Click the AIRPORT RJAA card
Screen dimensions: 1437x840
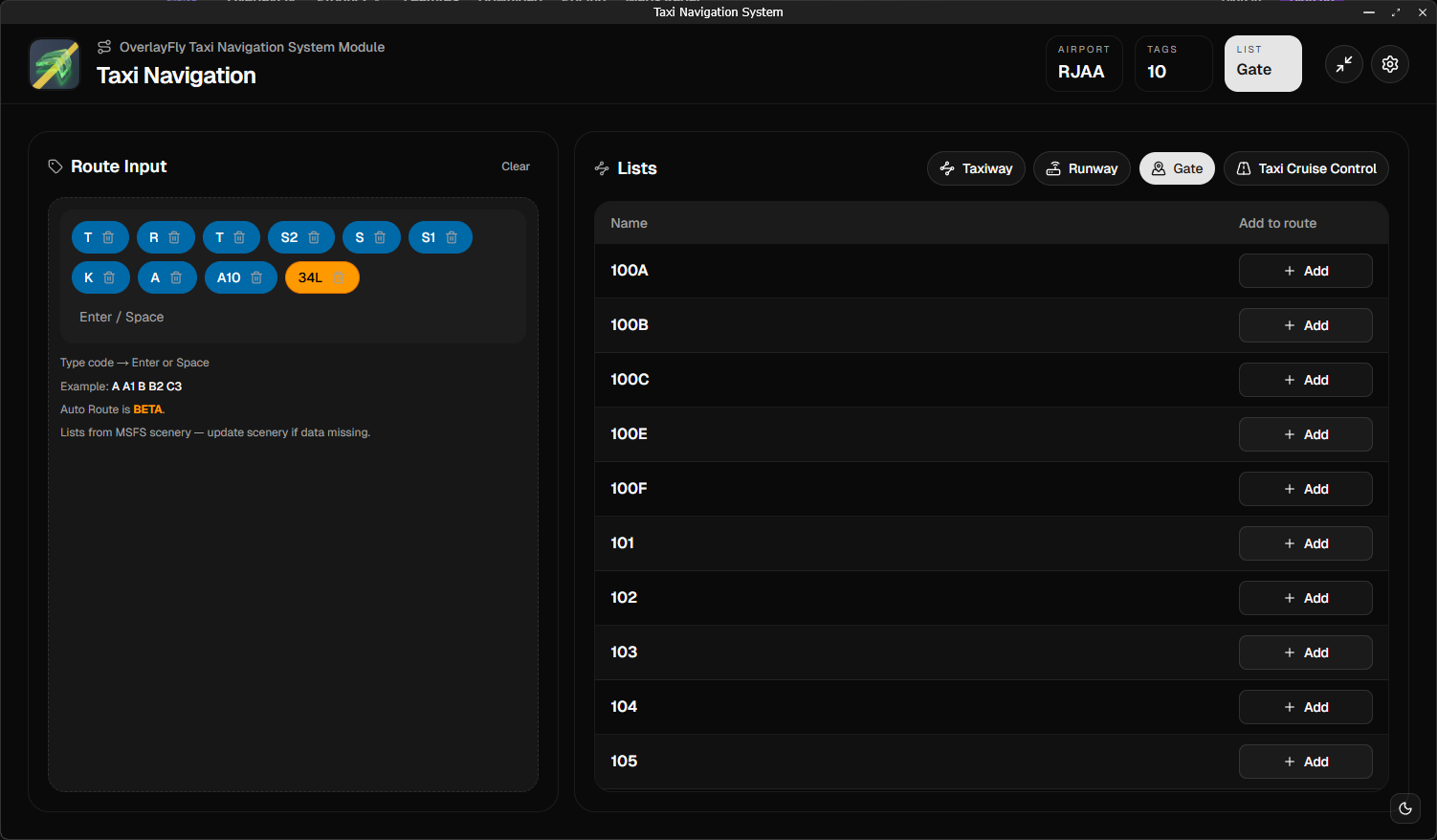(1084, 63)
